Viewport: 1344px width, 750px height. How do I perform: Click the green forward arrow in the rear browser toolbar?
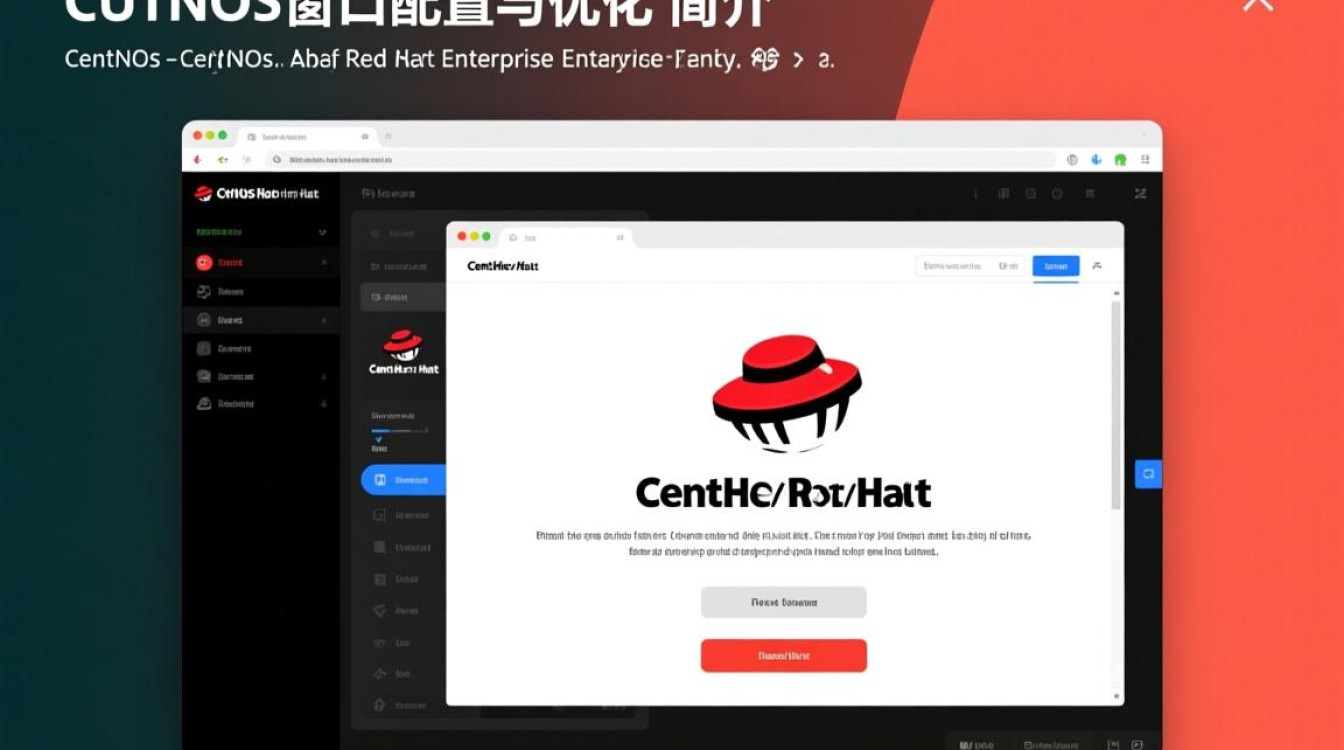tap(222, 159)
